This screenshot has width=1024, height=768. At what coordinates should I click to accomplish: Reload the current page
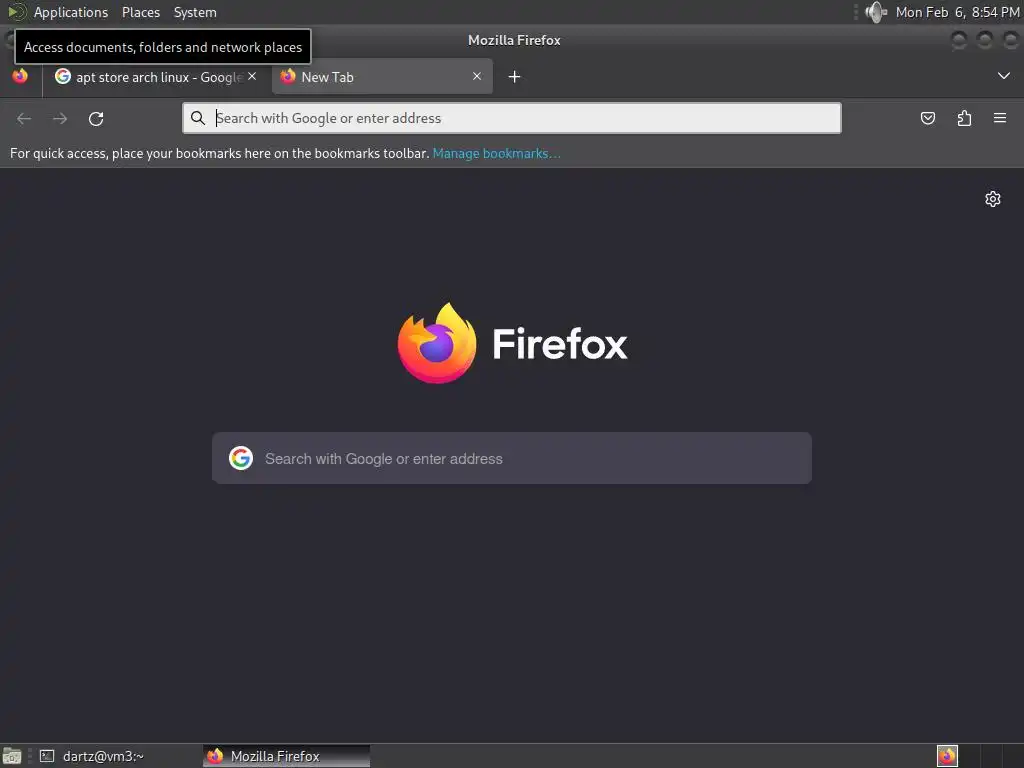pyautogui.click(x=96, y=118)
